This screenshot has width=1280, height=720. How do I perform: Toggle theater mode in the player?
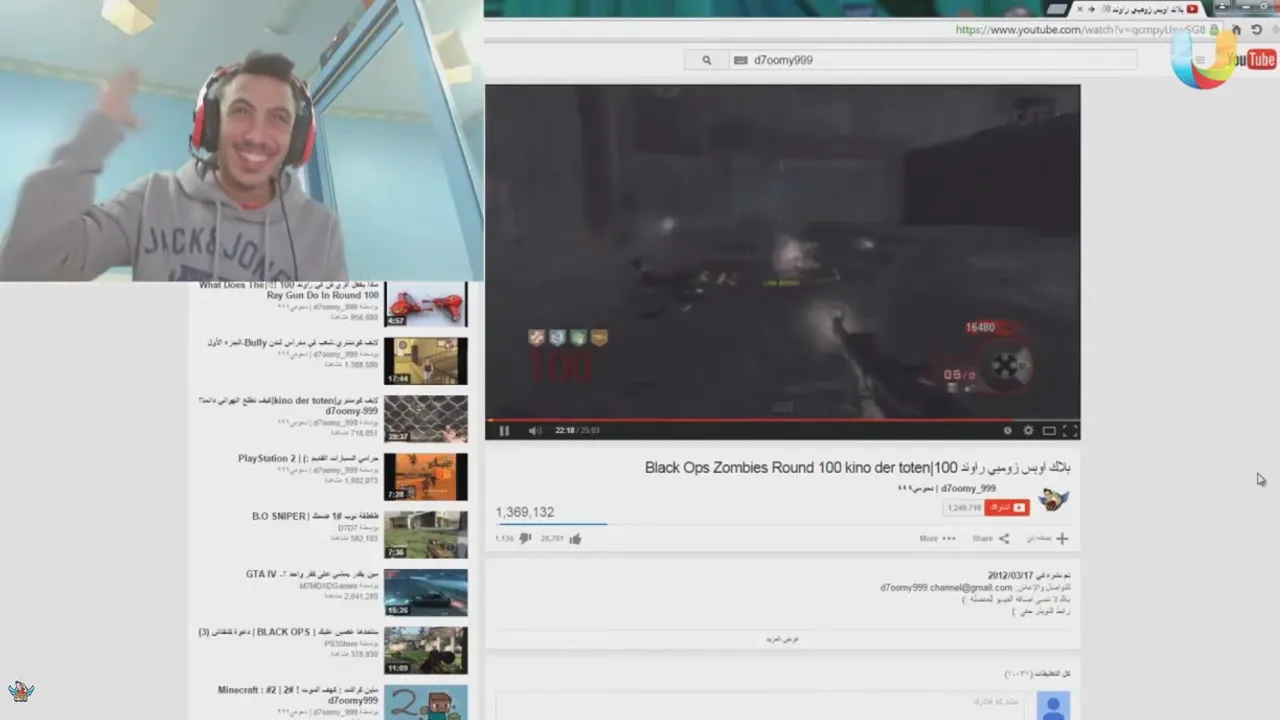tap(1049, 431)
